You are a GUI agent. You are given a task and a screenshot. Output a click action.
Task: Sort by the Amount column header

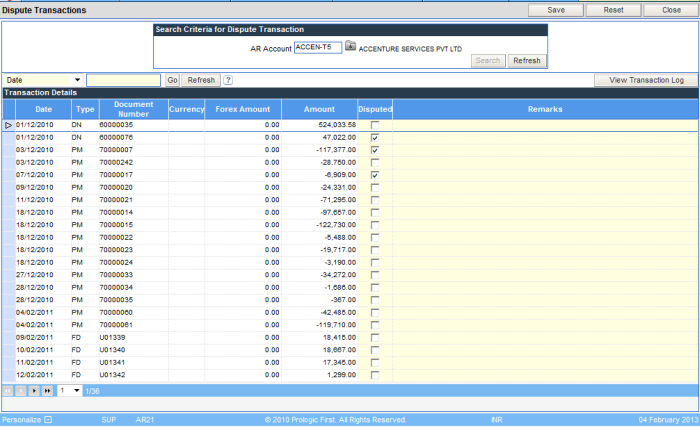coord(319,109)
